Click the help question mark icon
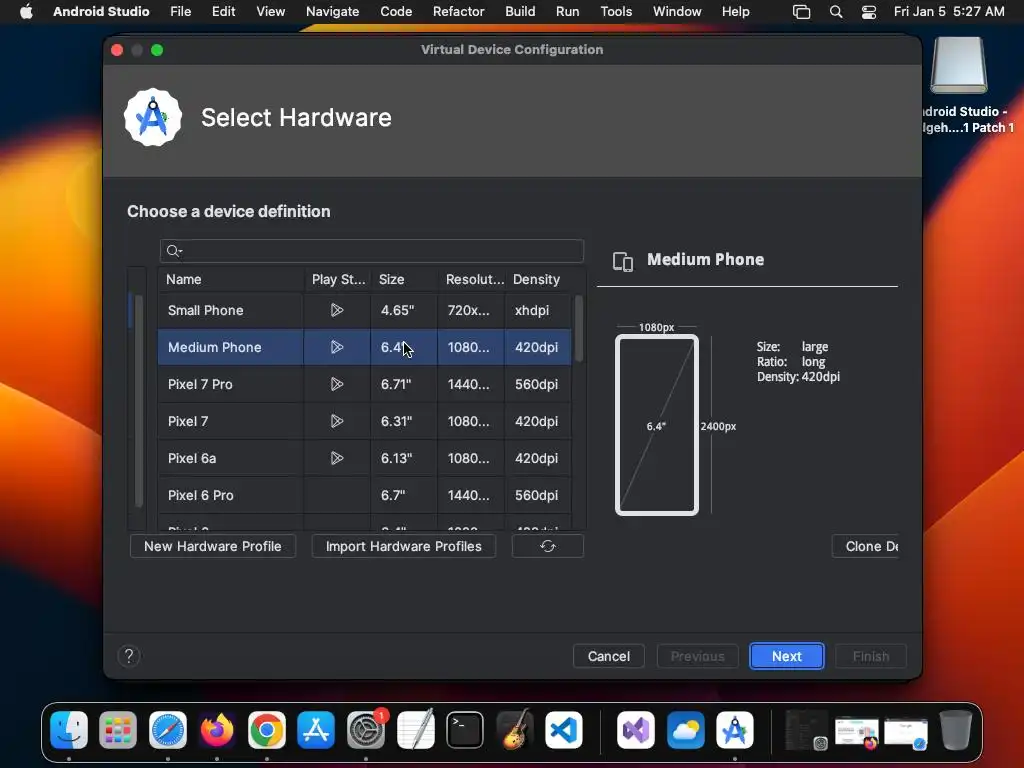The width and height of the screenshot is (1024, 768). pos(129,656)
